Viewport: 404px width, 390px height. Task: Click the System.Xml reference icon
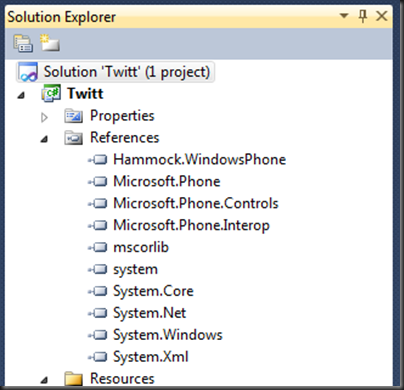[98, 357]
